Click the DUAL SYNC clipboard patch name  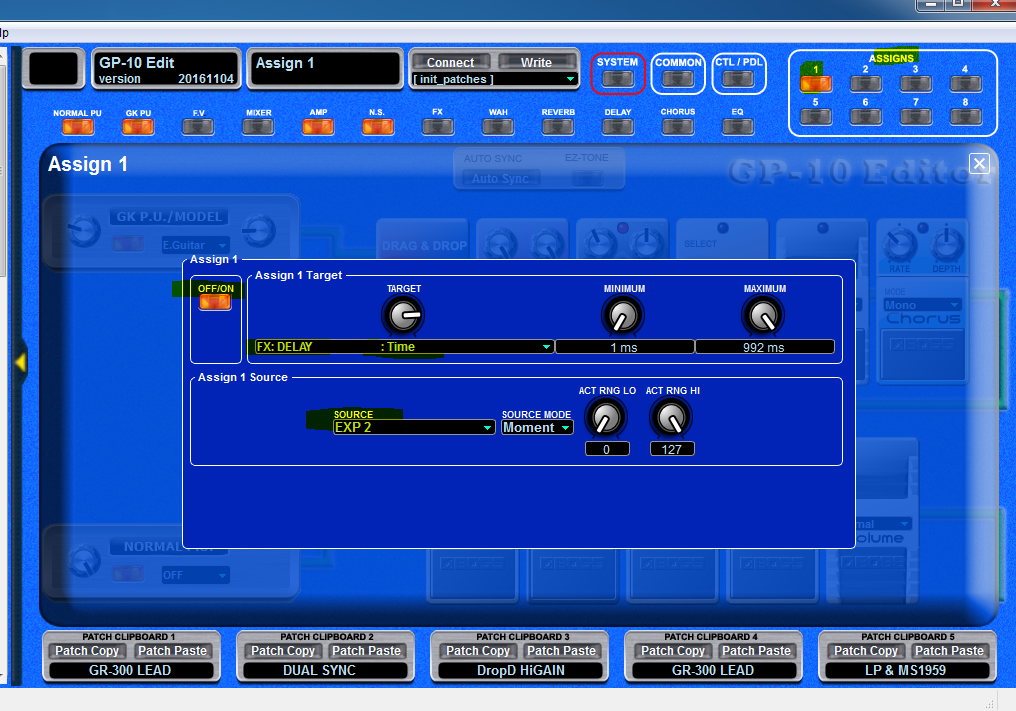click(x=325, y=670)
